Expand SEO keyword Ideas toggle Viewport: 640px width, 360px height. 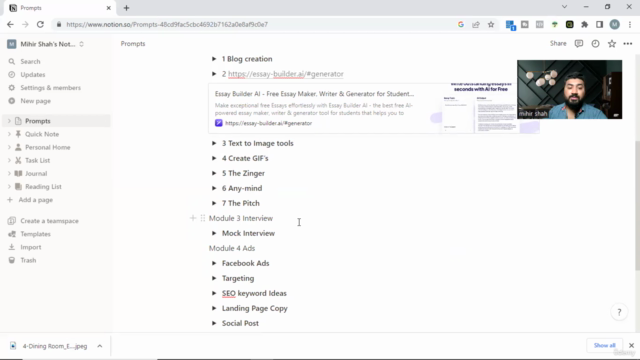(214, 293)
